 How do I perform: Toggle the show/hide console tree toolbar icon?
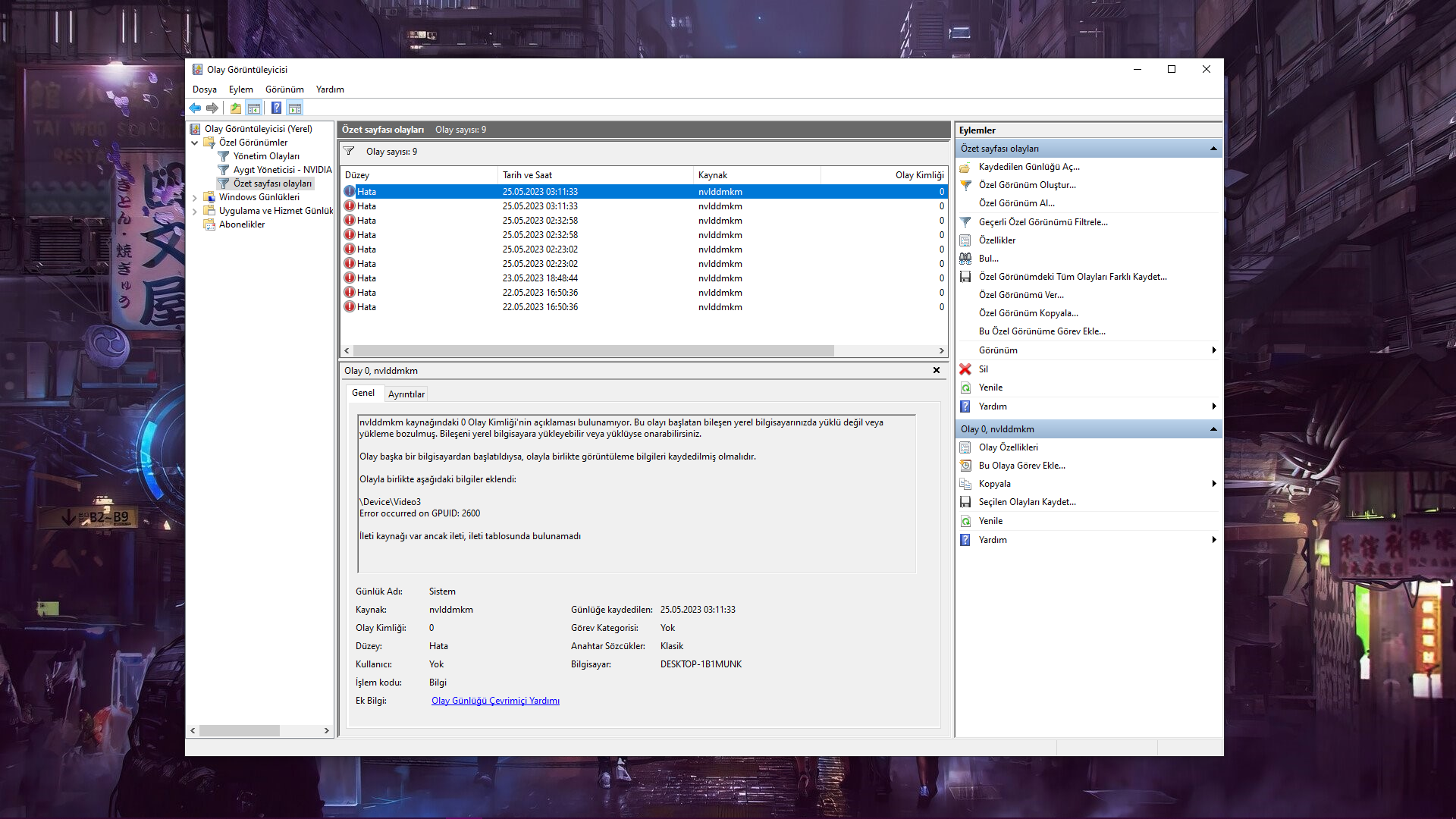point(254,108)
